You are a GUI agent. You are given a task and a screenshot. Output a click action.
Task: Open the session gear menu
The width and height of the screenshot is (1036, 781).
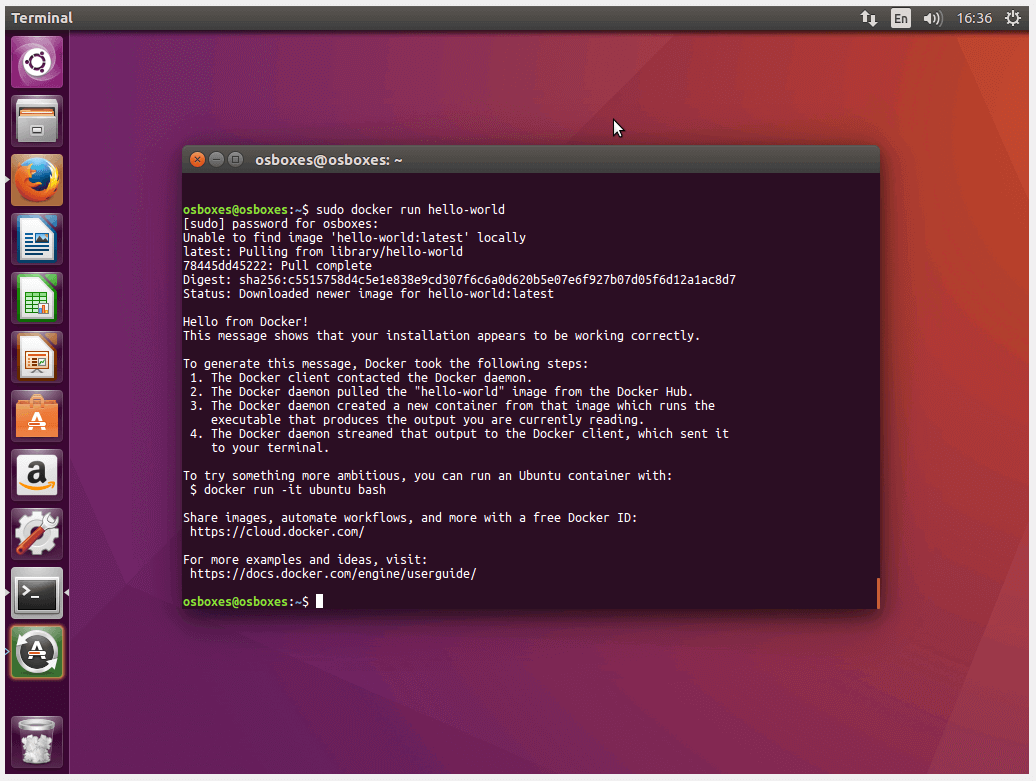[1013, 17]
